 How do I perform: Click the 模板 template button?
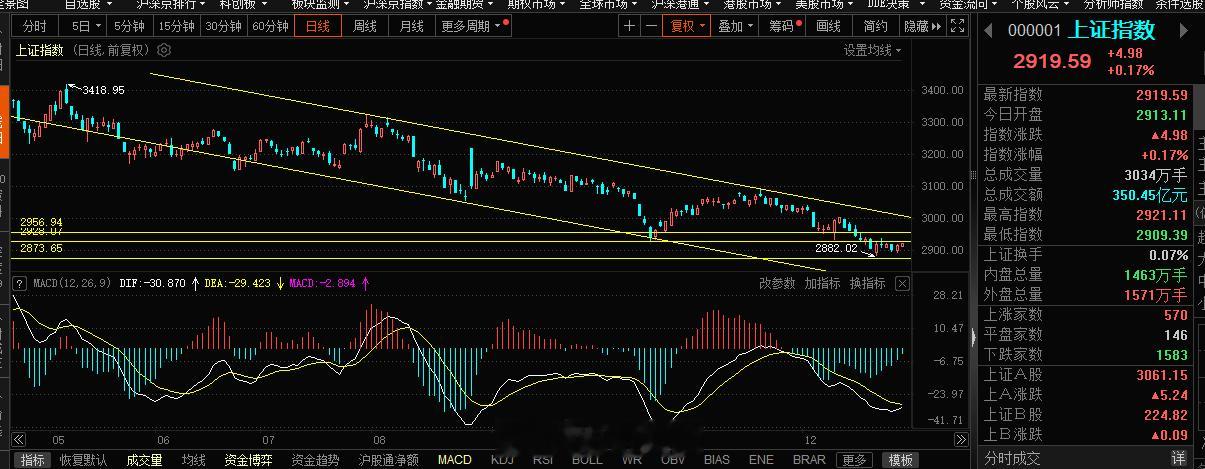tap(899, 460)
